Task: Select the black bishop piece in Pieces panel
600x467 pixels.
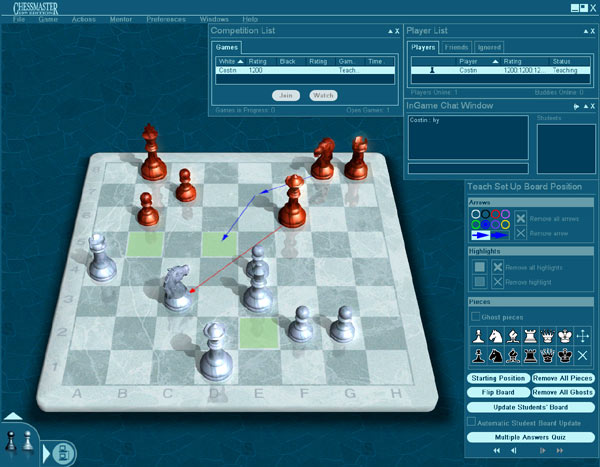Action: click(x=513, y=356)
